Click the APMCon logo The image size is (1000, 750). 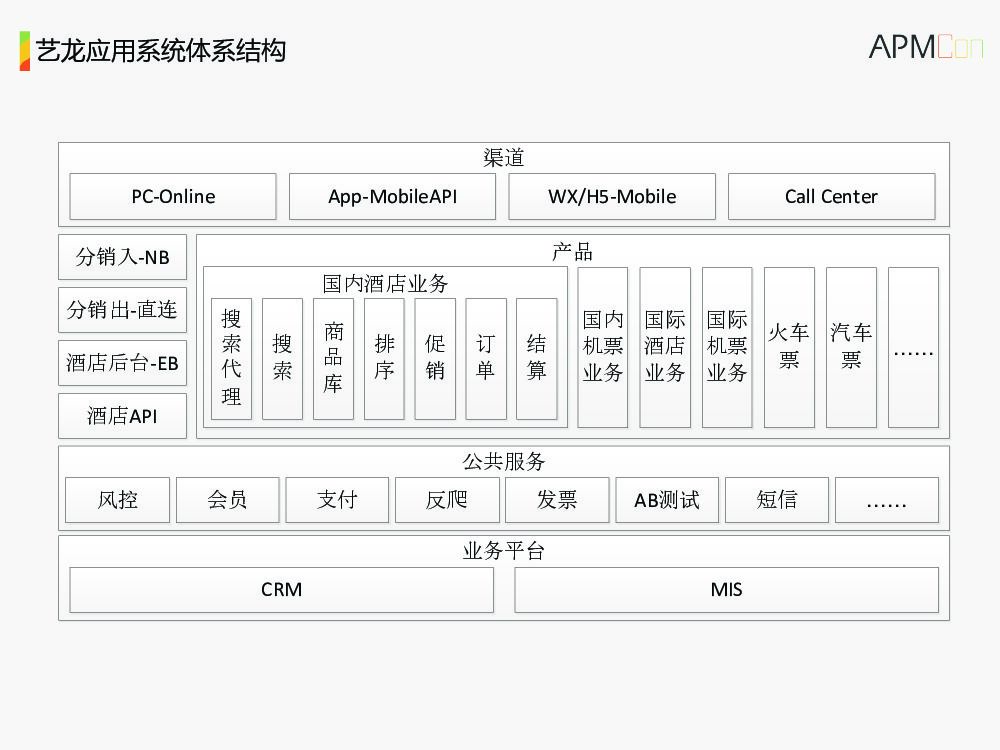click(925, 46)
